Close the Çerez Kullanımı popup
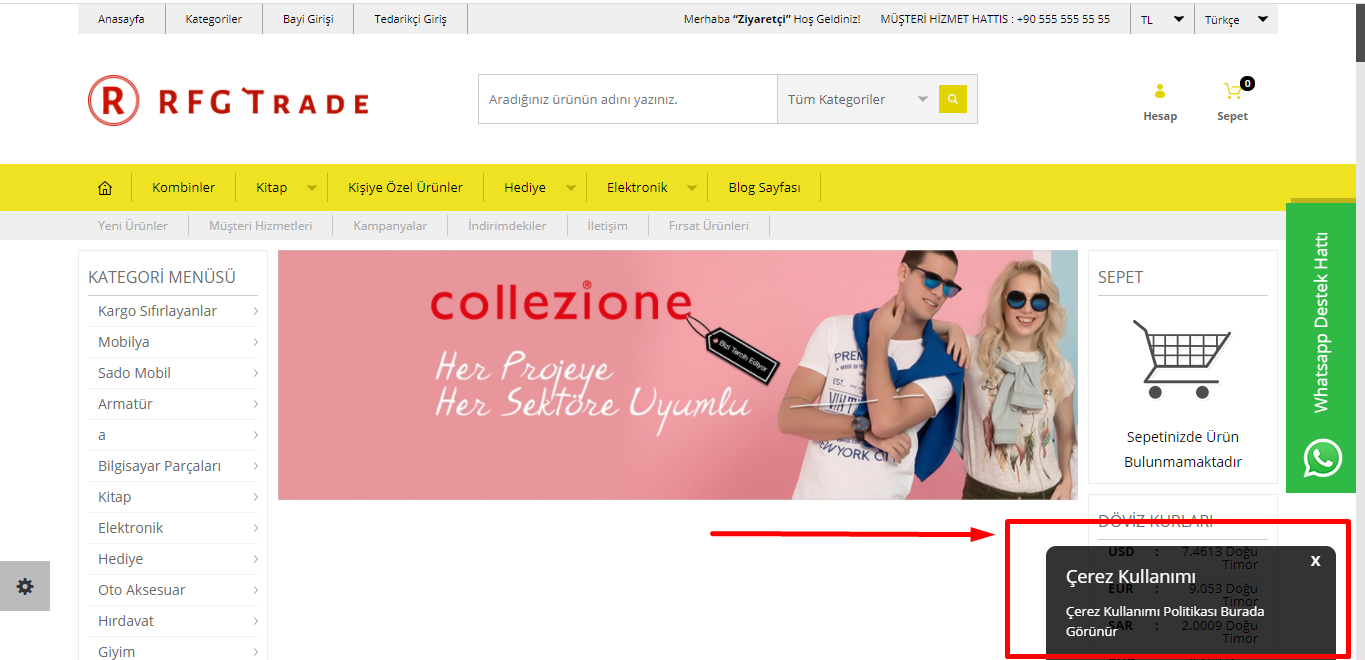Image resolution: width=1365 pixels, height=660 pixels. click(x=1315, y=561)
